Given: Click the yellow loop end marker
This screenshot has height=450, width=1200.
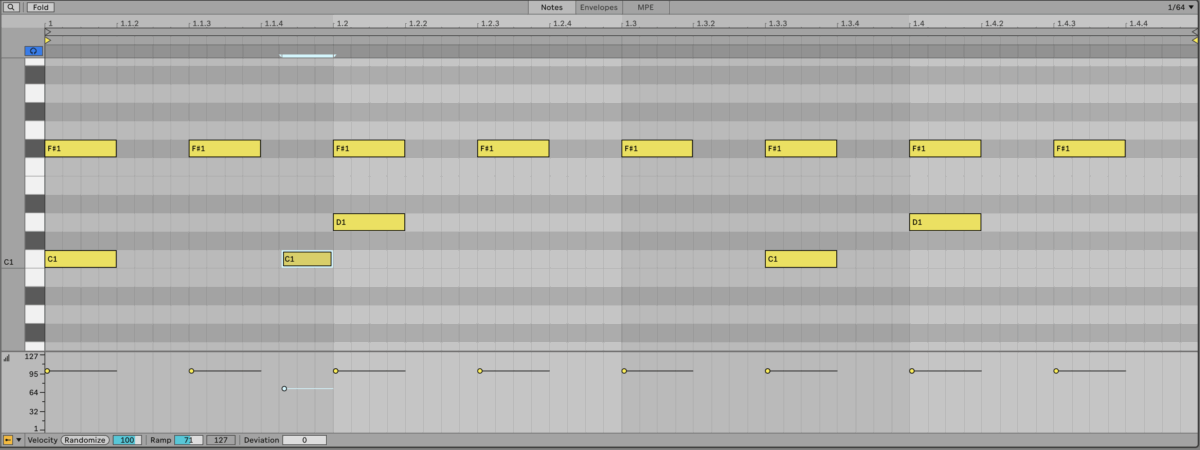Looking at the screenshot, I should coord(1194,40).
